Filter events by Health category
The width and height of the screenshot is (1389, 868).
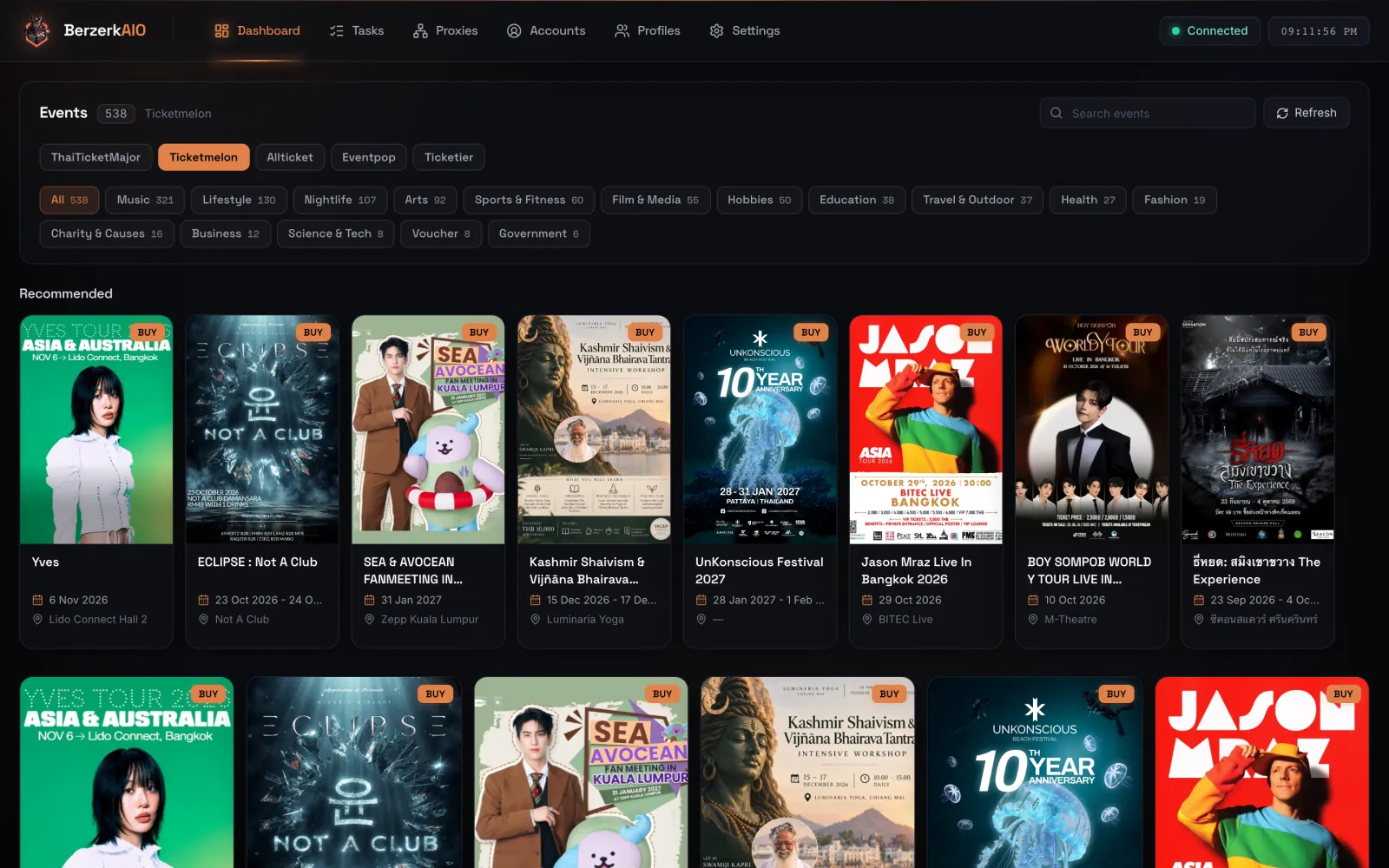pos(1088,200)
